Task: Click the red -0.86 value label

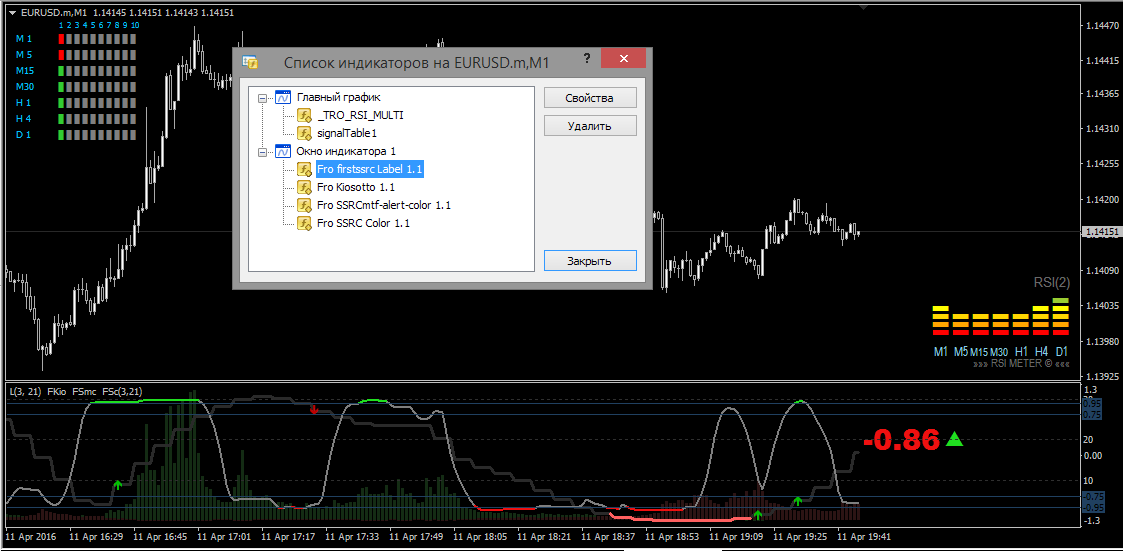Action: point(902,439)
